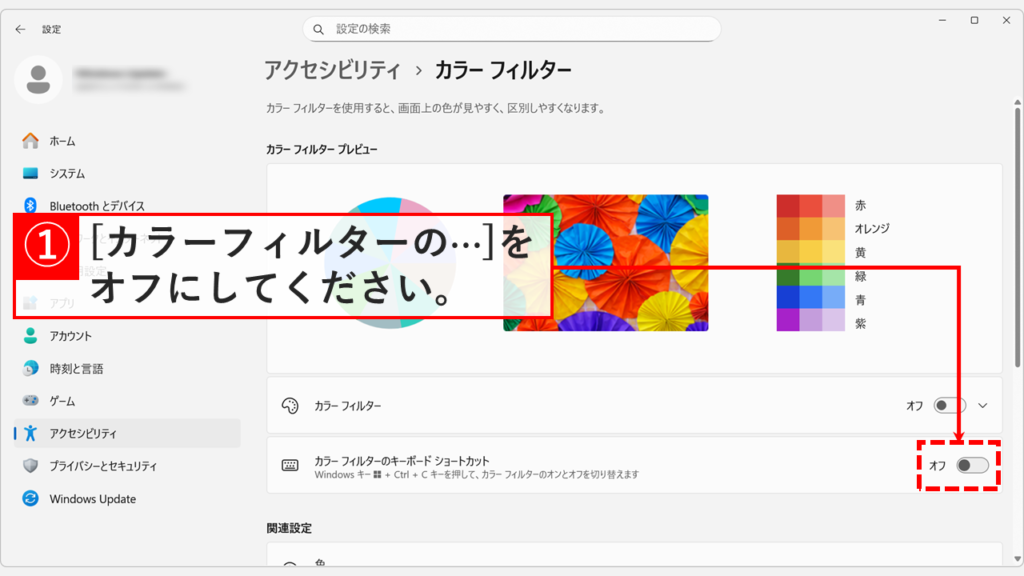1024x576 pixels.
Task: Click the Bluetooth とデバイス icon
Action: (31, 205)
